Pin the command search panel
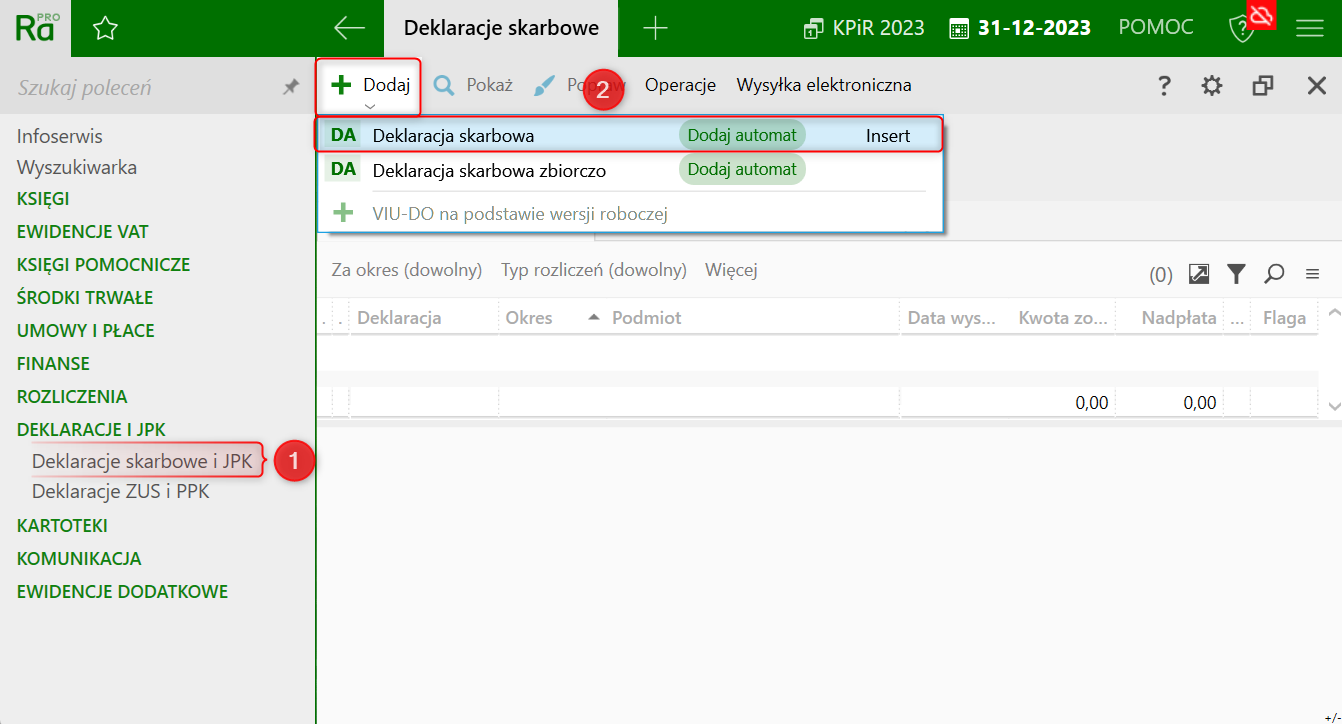The width and height of the screenshot is (1342, 724). coord(291,87)
